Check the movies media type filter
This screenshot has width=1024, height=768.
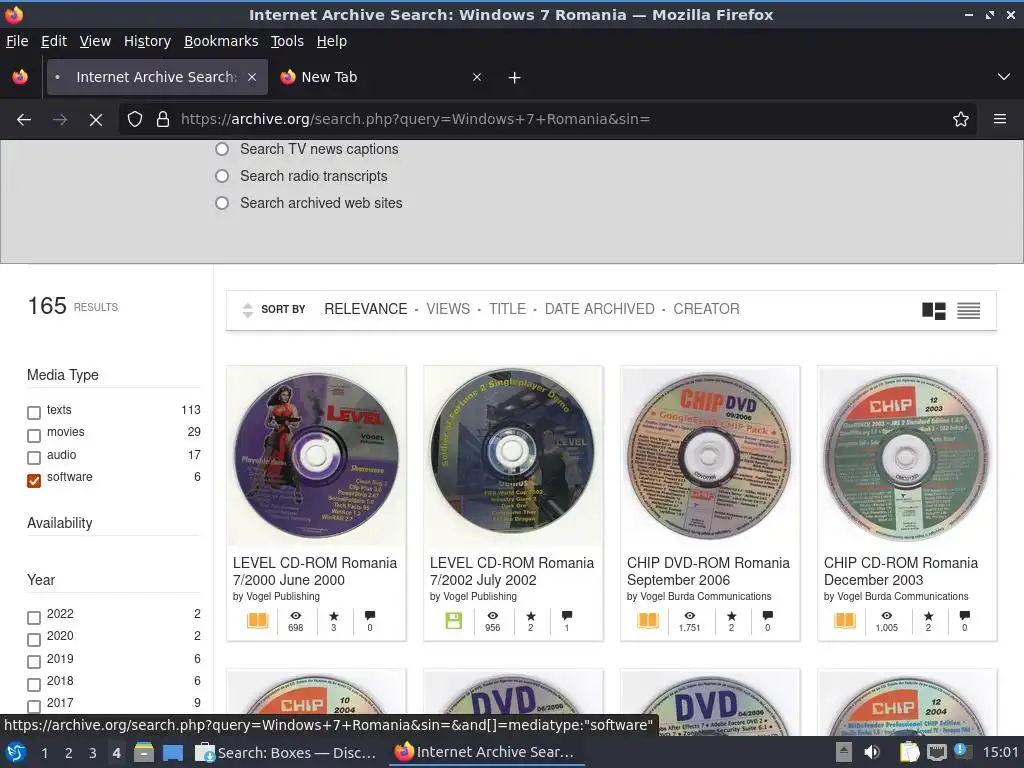[x=34, y=435]
